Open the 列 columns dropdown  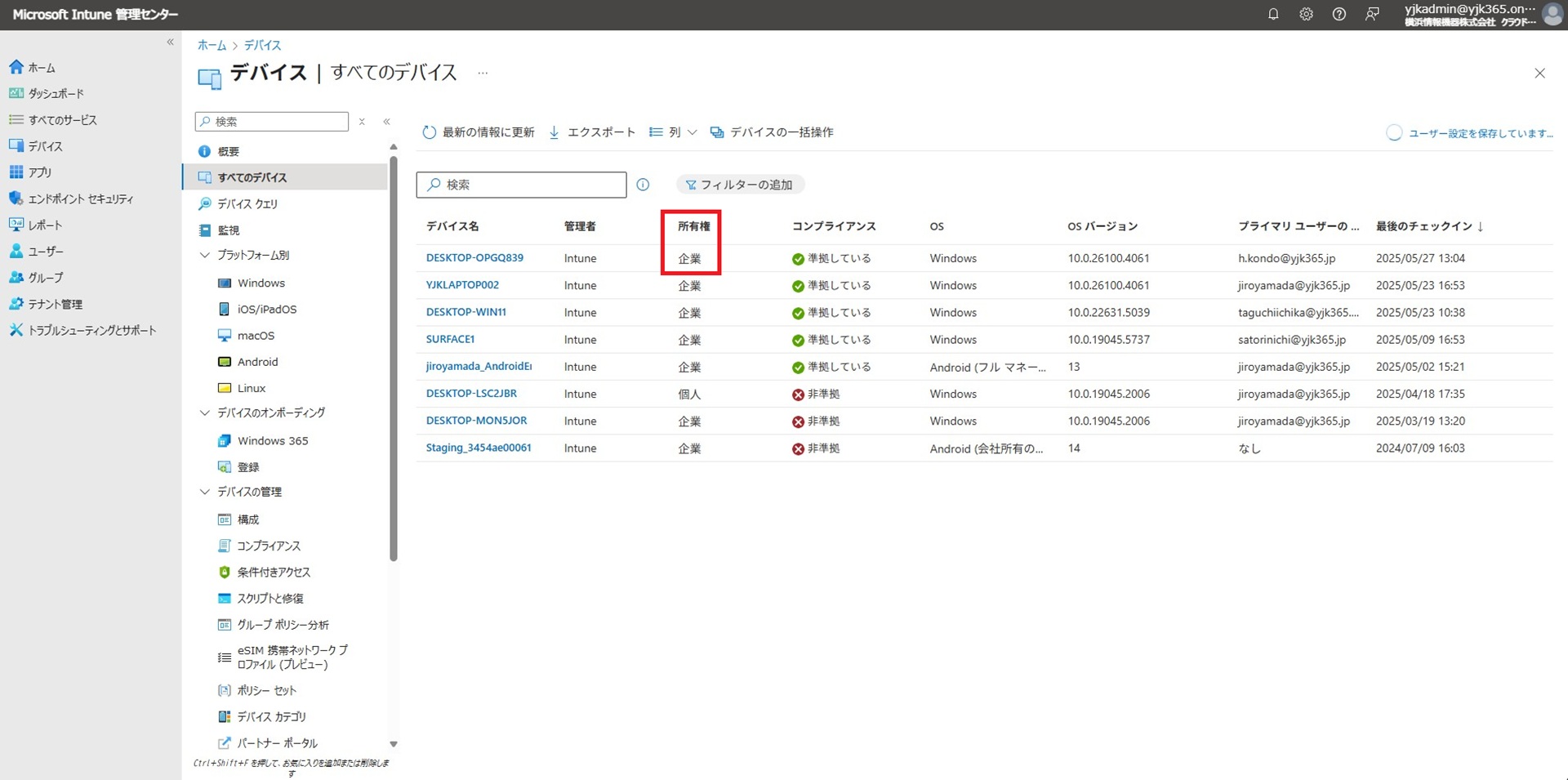pyautogui.click(x=673, y=132)
